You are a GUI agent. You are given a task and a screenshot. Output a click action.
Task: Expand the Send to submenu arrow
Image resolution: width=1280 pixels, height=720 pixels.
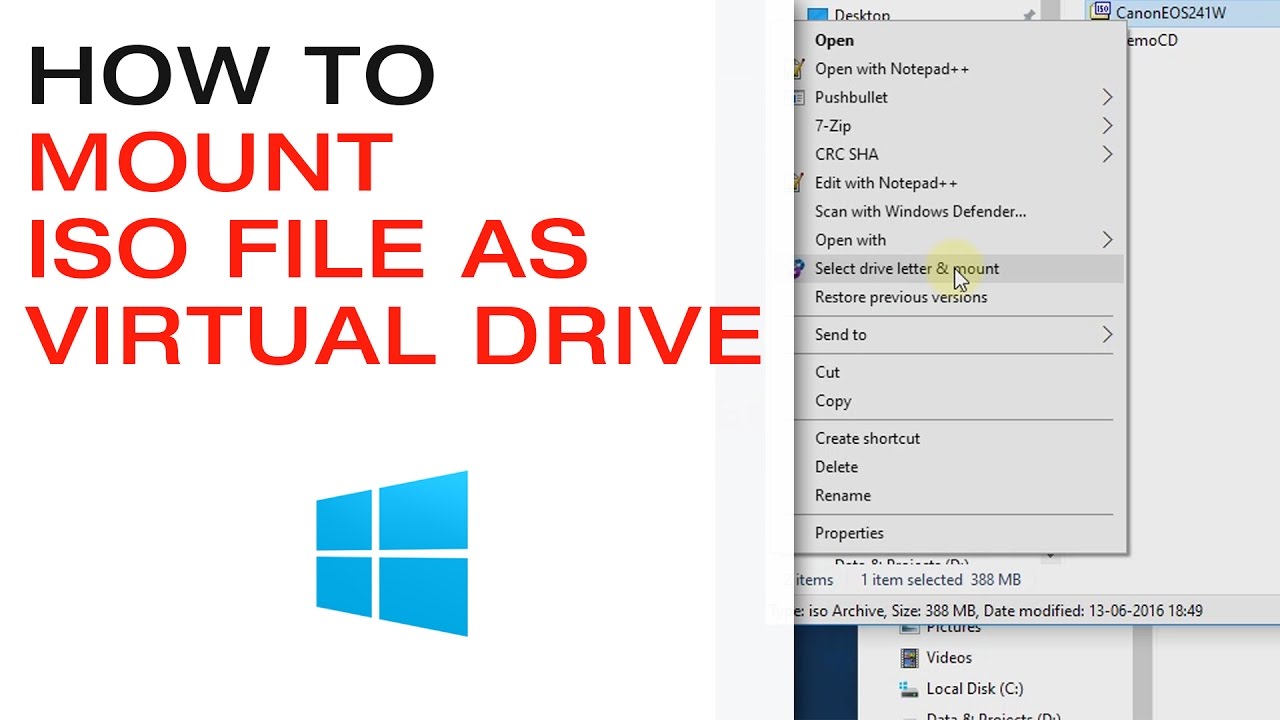coord(1107,334)
